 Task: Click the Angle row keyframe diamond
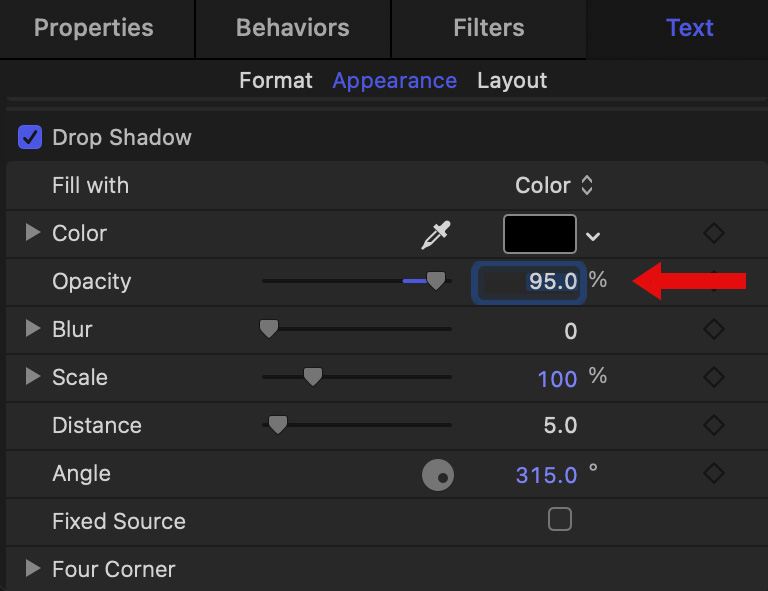[713, 473]
